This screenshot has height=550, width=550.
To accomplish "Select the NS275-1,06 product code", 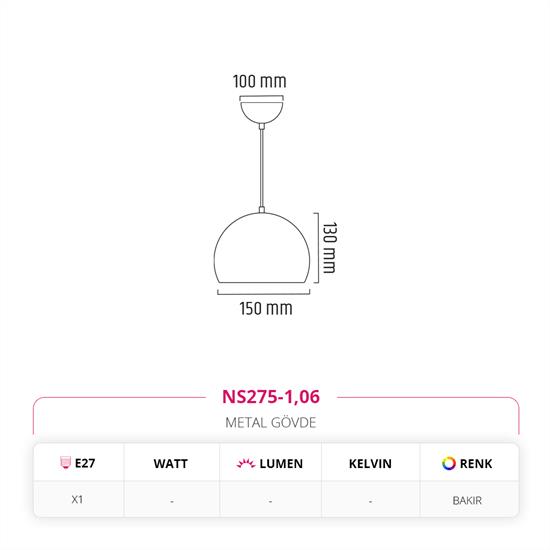I will pos(271,397).
